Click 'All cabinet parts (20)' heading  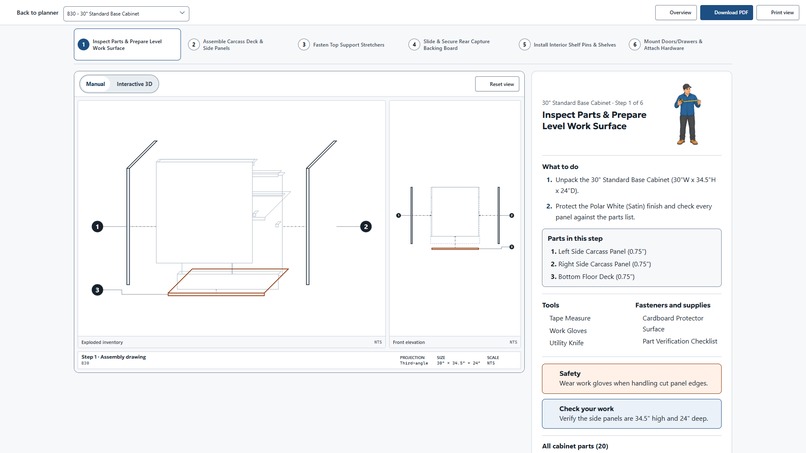[575, 446]
